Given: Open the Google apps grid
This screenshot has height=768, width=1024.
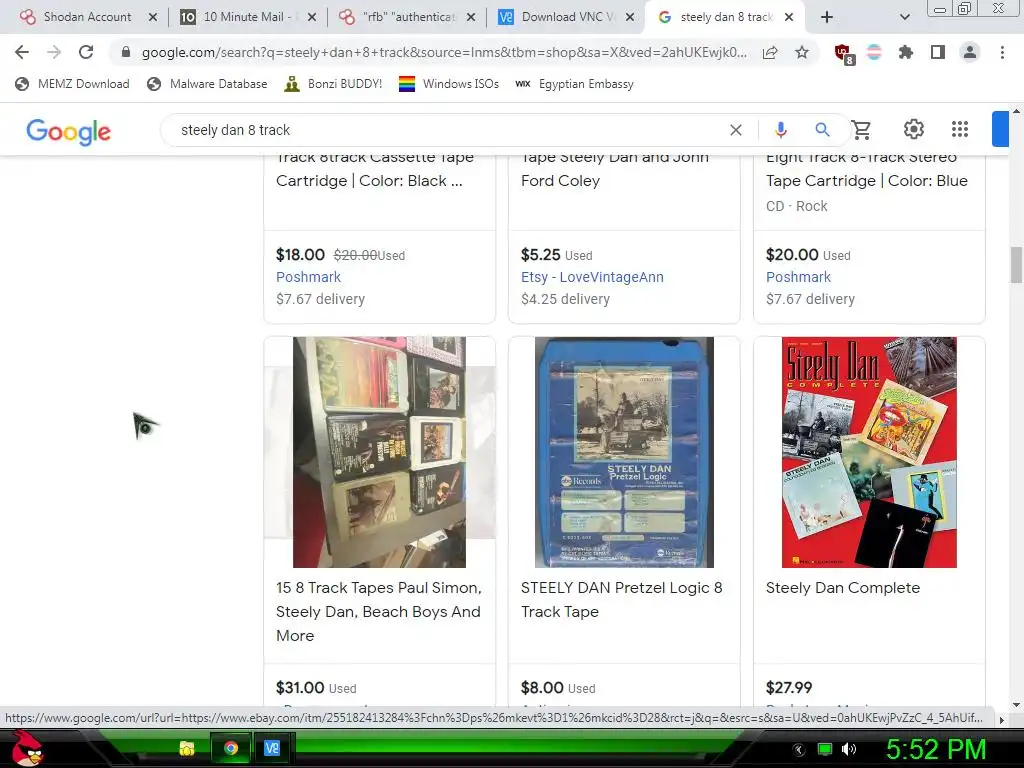Looking at the screenshot, I should 959,129.
